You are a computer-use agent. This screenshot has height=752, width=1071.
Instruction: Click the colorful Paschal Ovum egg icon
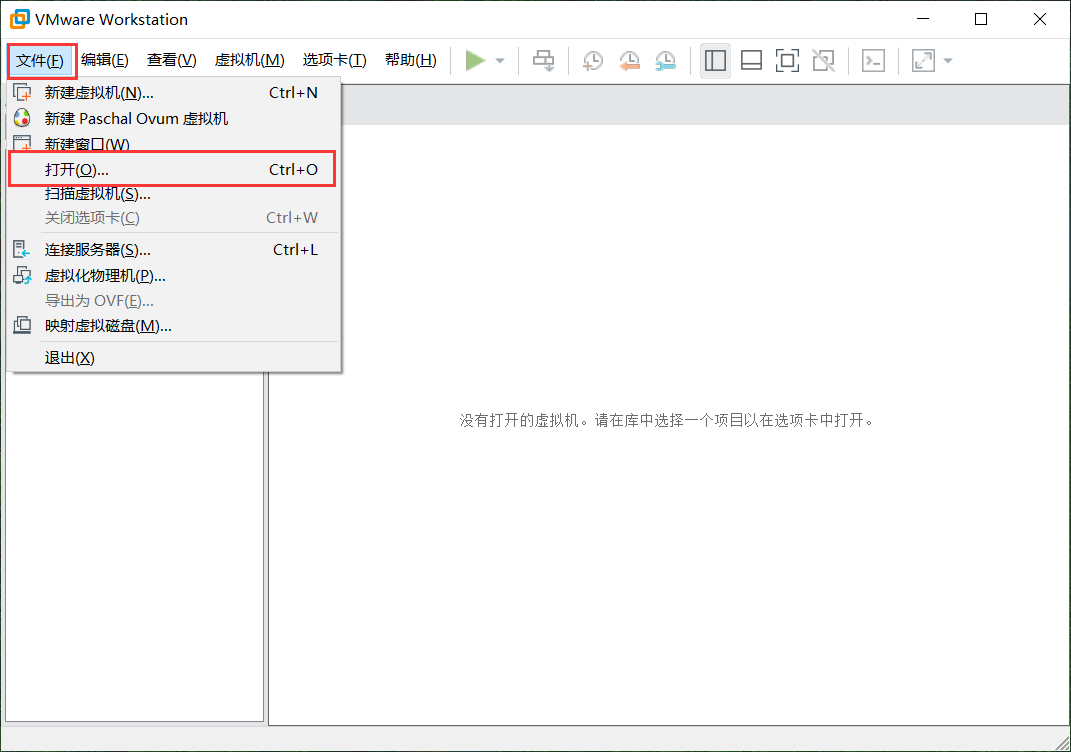click(x=23, y=118)
